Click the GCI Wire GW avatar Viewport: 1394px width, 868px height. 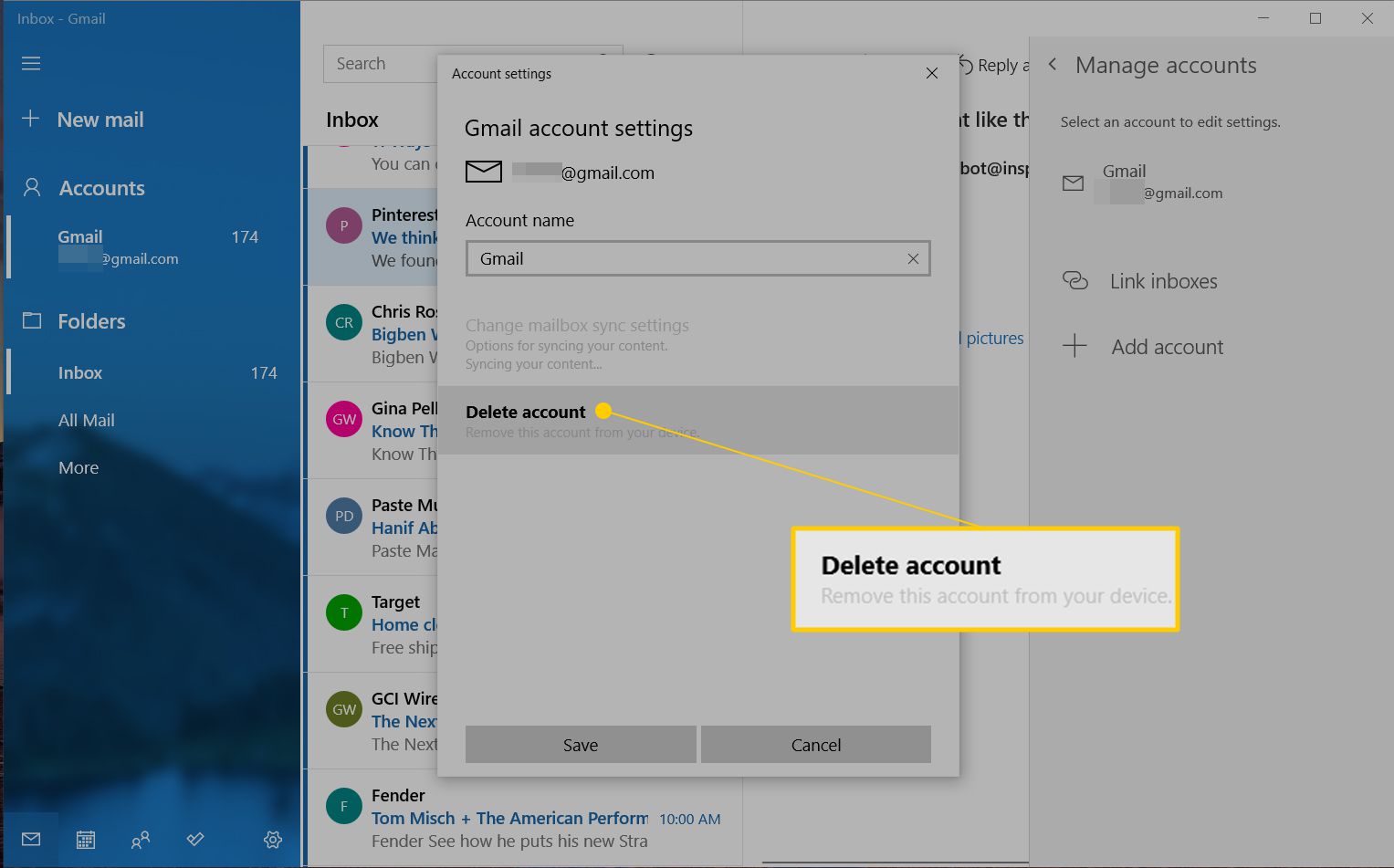click(x=344, y=709)
